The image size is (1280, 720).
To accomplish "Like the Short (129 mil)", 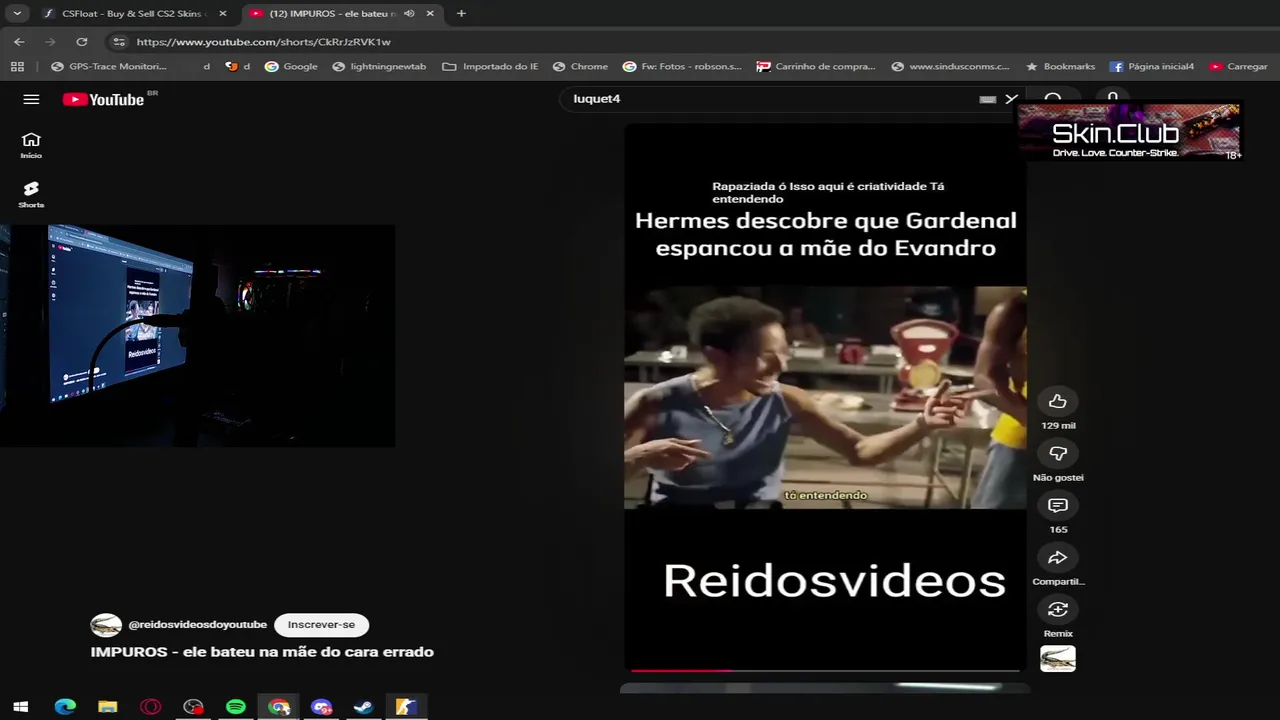I will 1058,401.
